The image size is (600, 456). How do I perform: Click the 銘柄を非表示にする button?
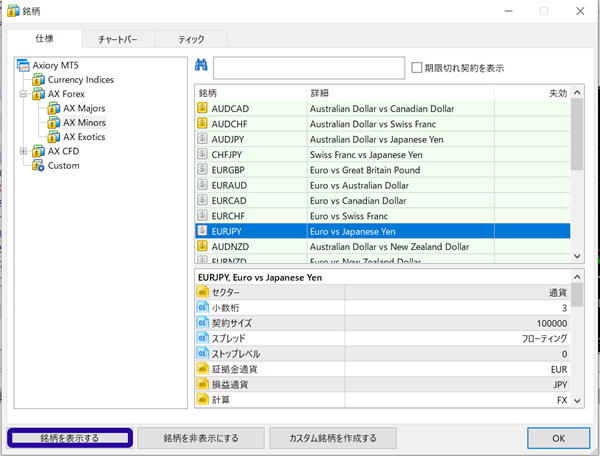click(x=201, y=438)
